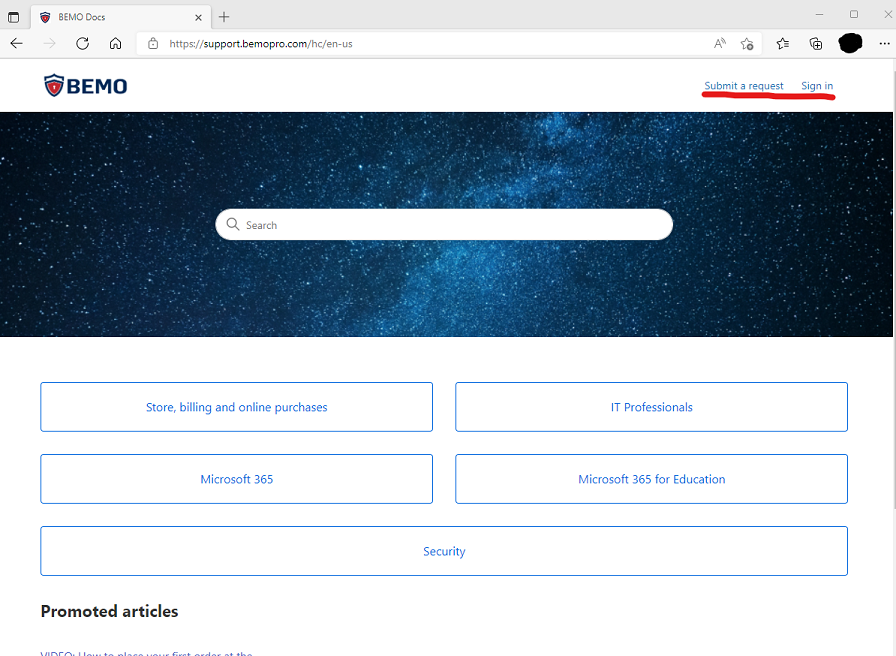Focus the Search input field
The height and width of the screenshot is (656, 896).
coord(444,225)
